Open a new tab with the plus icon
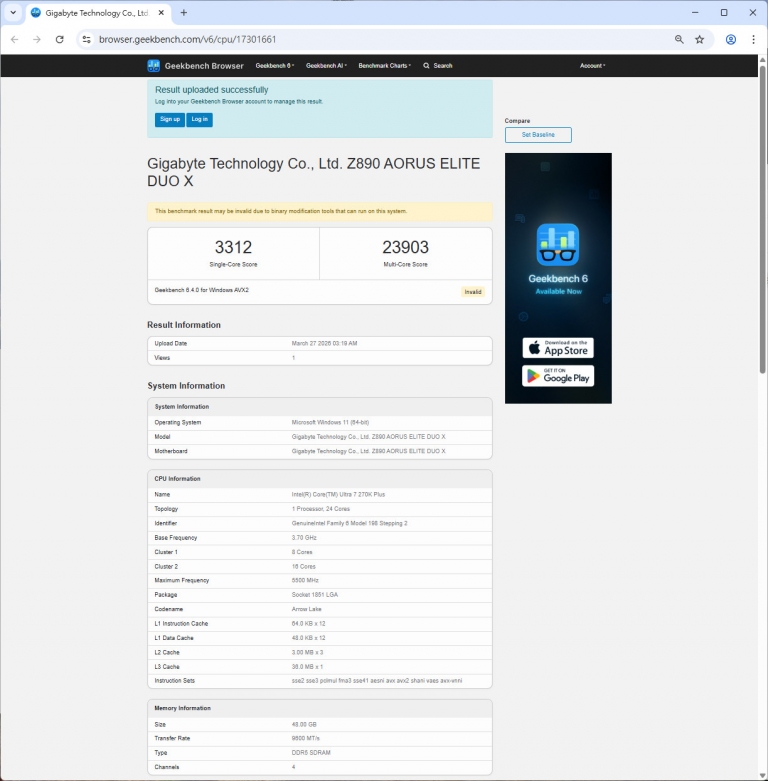Viewport: 768px width, 781px height. 184,12
